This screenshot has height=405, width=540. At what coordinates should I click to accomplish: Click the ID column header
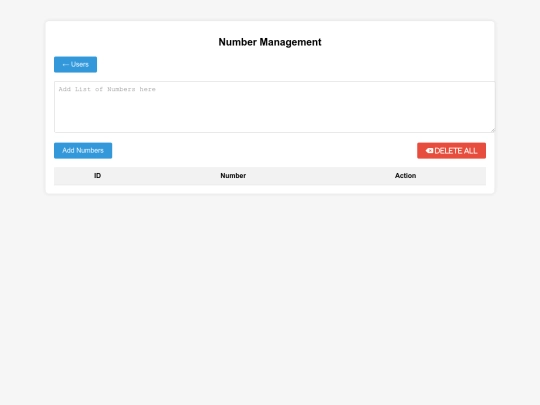[97, 176]
